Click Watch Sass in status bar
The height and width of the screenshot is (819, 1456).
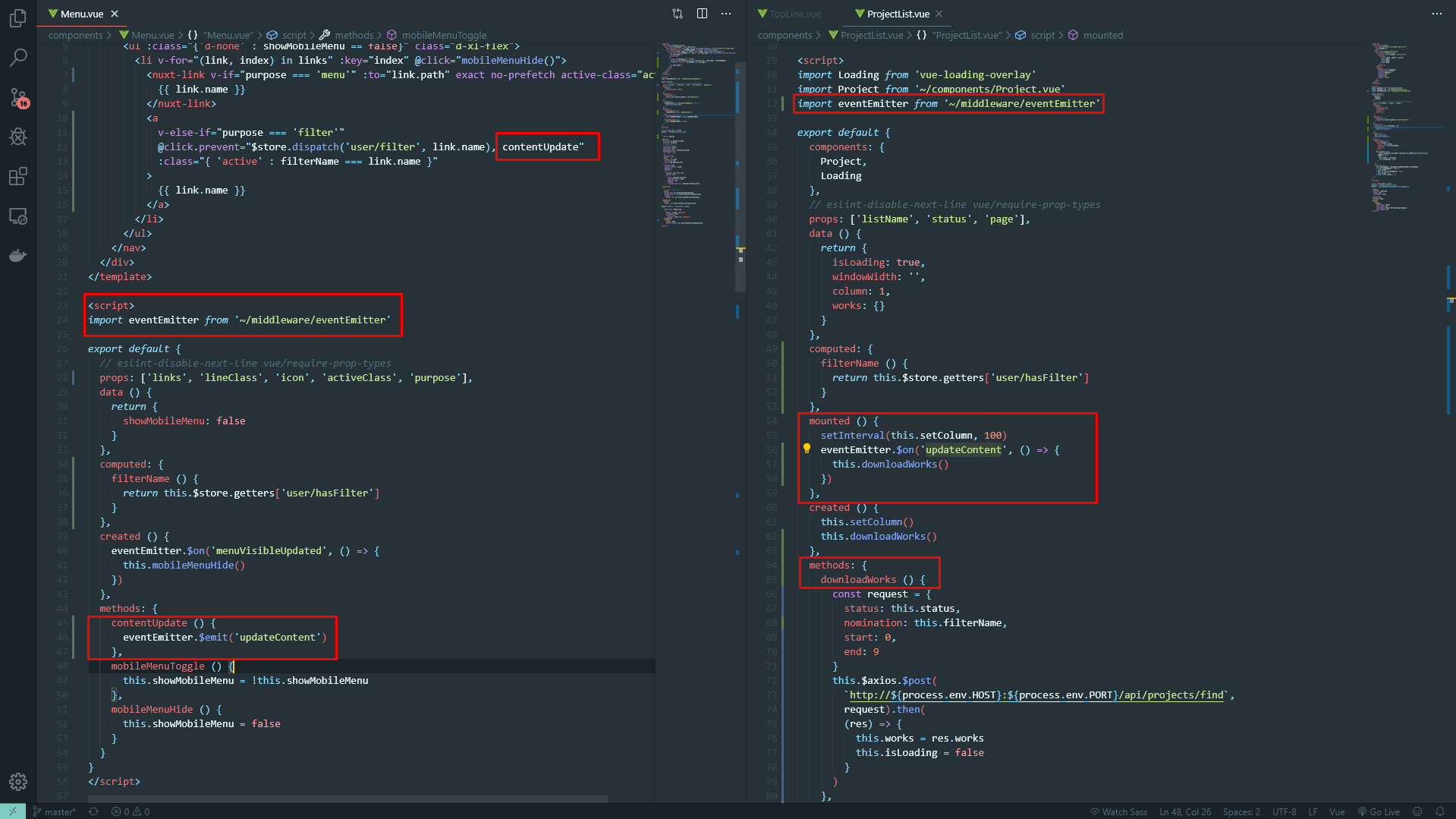pos(1118,811)
